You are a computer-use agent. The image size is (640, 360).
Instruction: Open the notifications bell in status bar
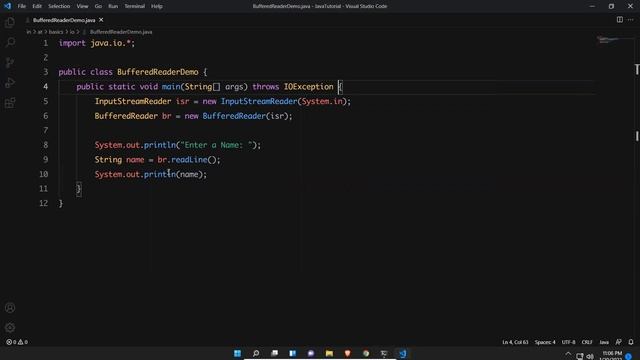click(631, 342)
